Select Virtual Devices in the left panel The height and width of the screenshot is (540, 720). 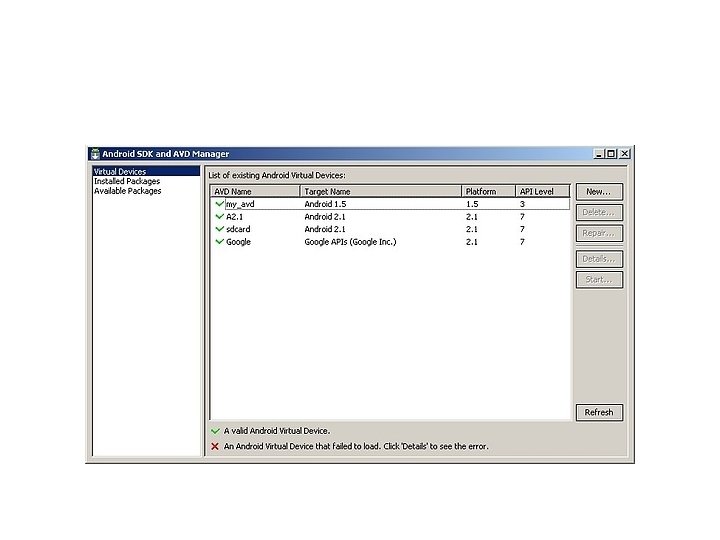click(146, 171)
